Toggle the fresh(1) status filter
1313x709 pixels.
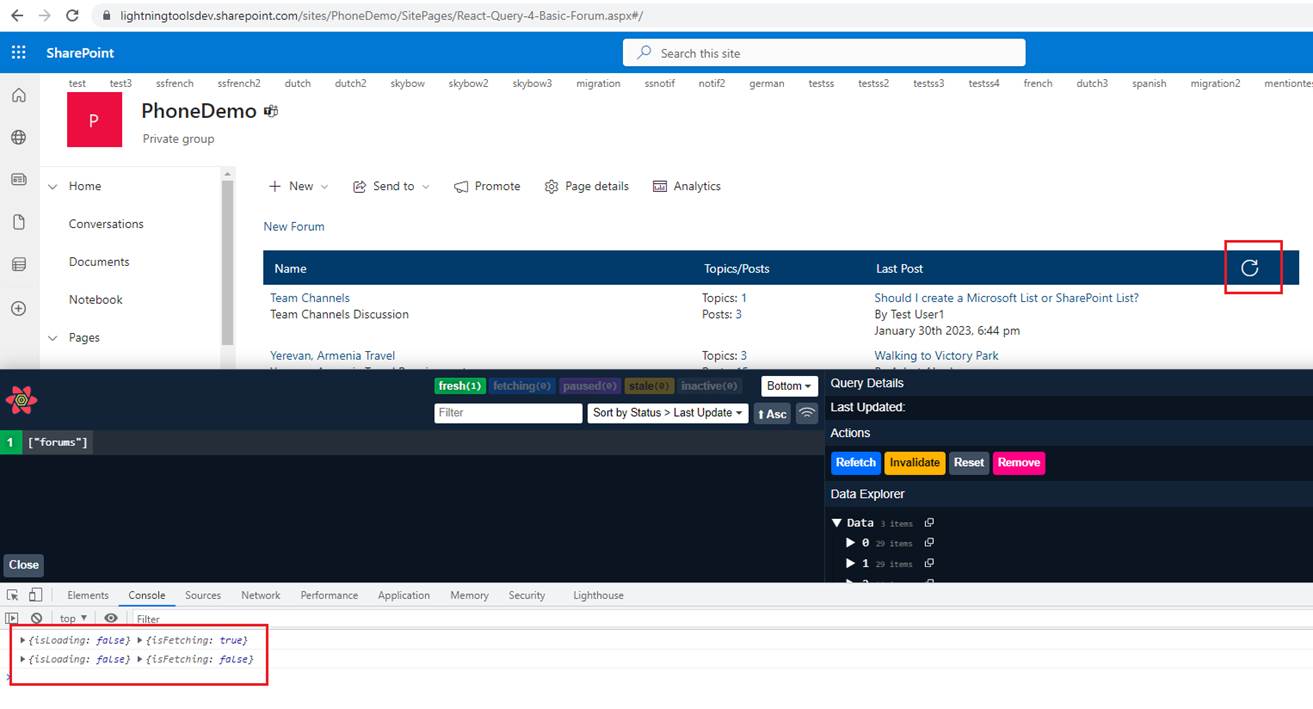(460, 386)
